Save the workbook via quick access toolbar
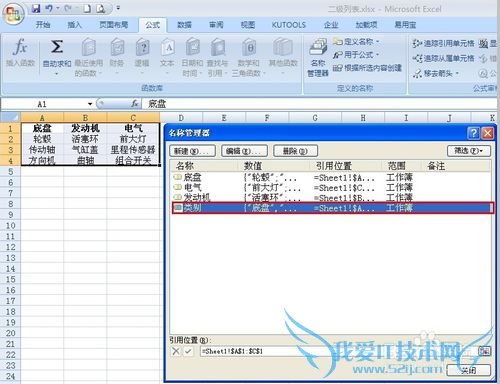This screenshot has width=500, height=384. [x=35, y=8]
